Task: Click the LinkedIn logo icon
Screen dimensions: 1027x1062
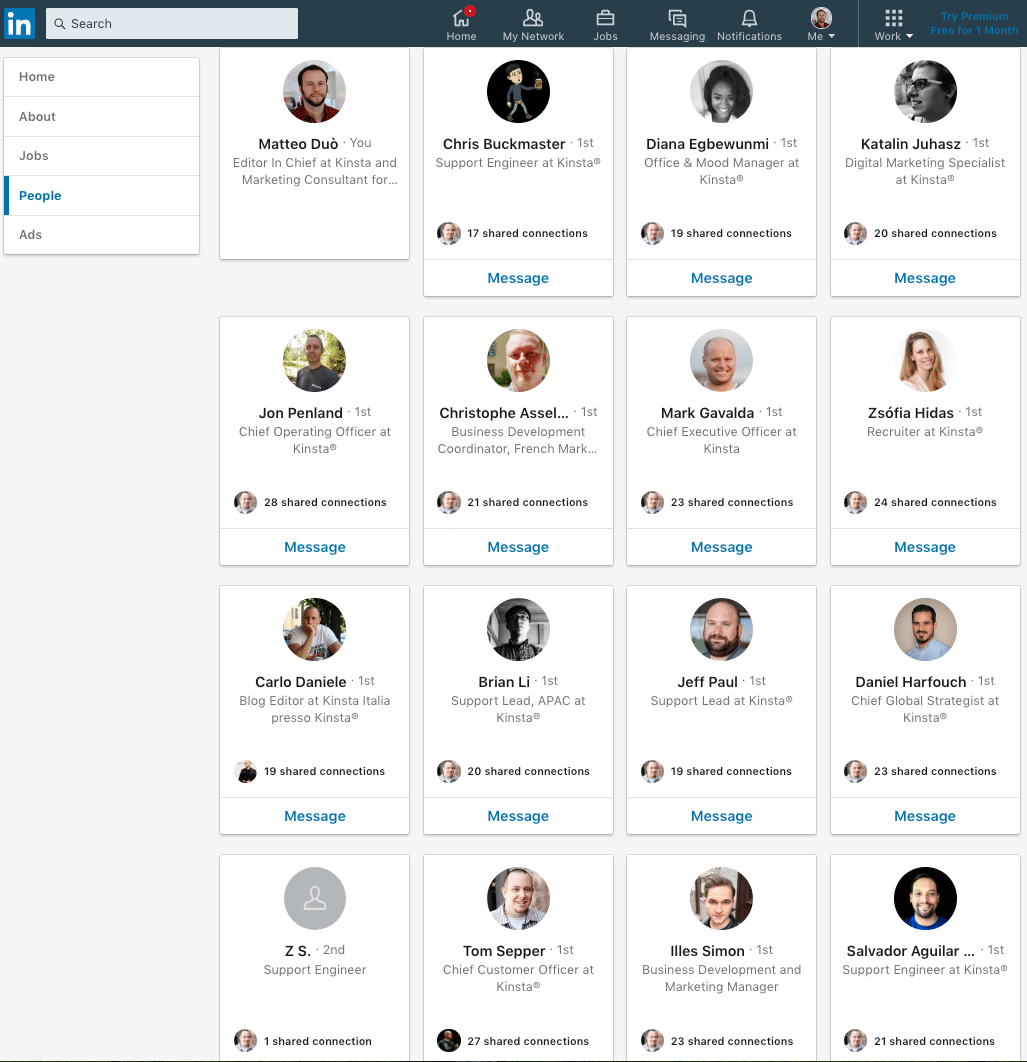Action: click(19, 23)
